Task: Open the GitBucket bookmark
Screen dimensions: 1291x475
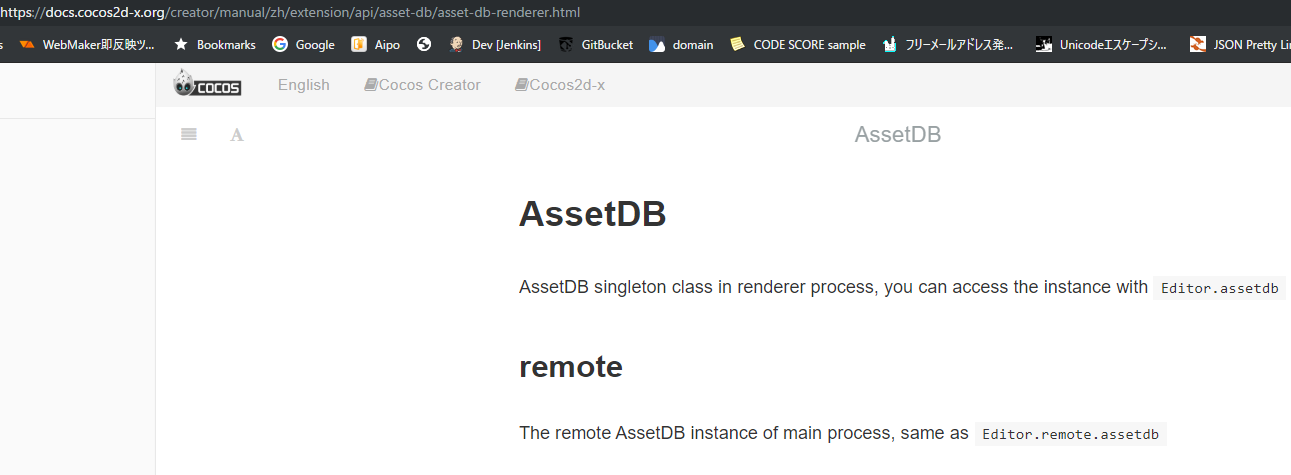Action: (x=596, y=44)
